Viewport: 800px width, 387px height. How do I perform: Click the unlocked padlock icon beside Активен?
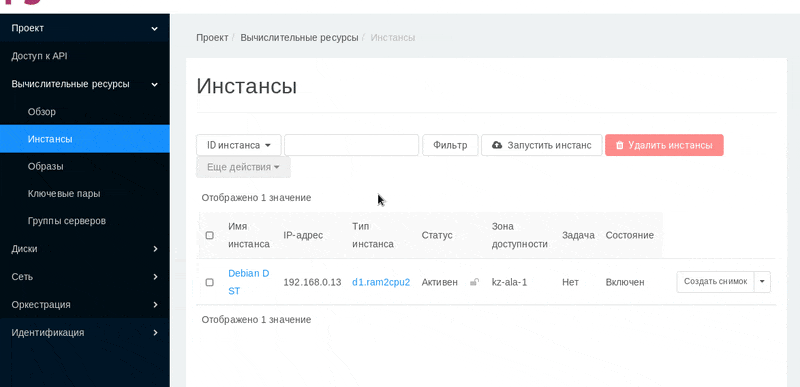(x=474, y=282)
